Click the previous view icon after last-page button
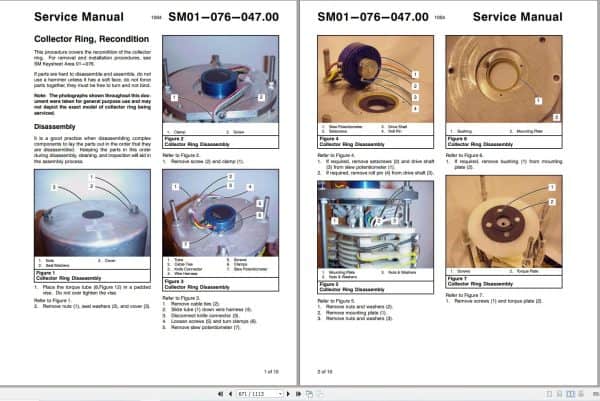The width and height of the screenshot is (600, 401). [x=309, y=394]
